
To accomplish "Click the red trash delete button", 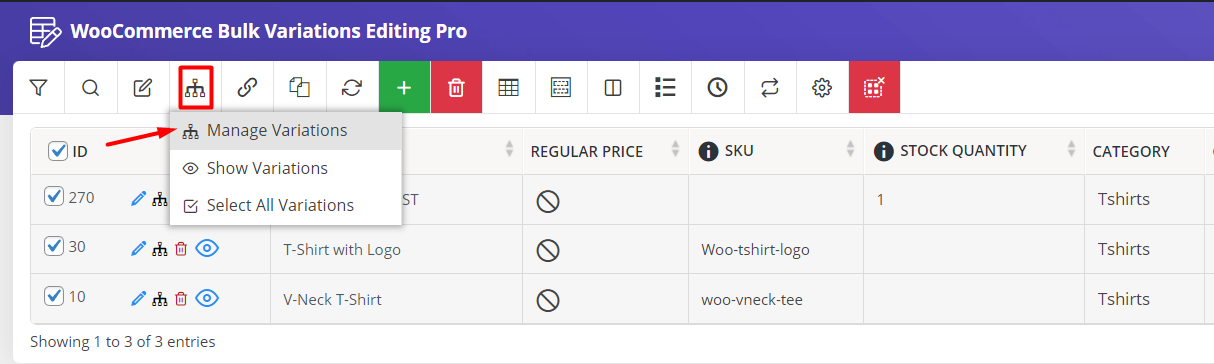I will (456, 88).
